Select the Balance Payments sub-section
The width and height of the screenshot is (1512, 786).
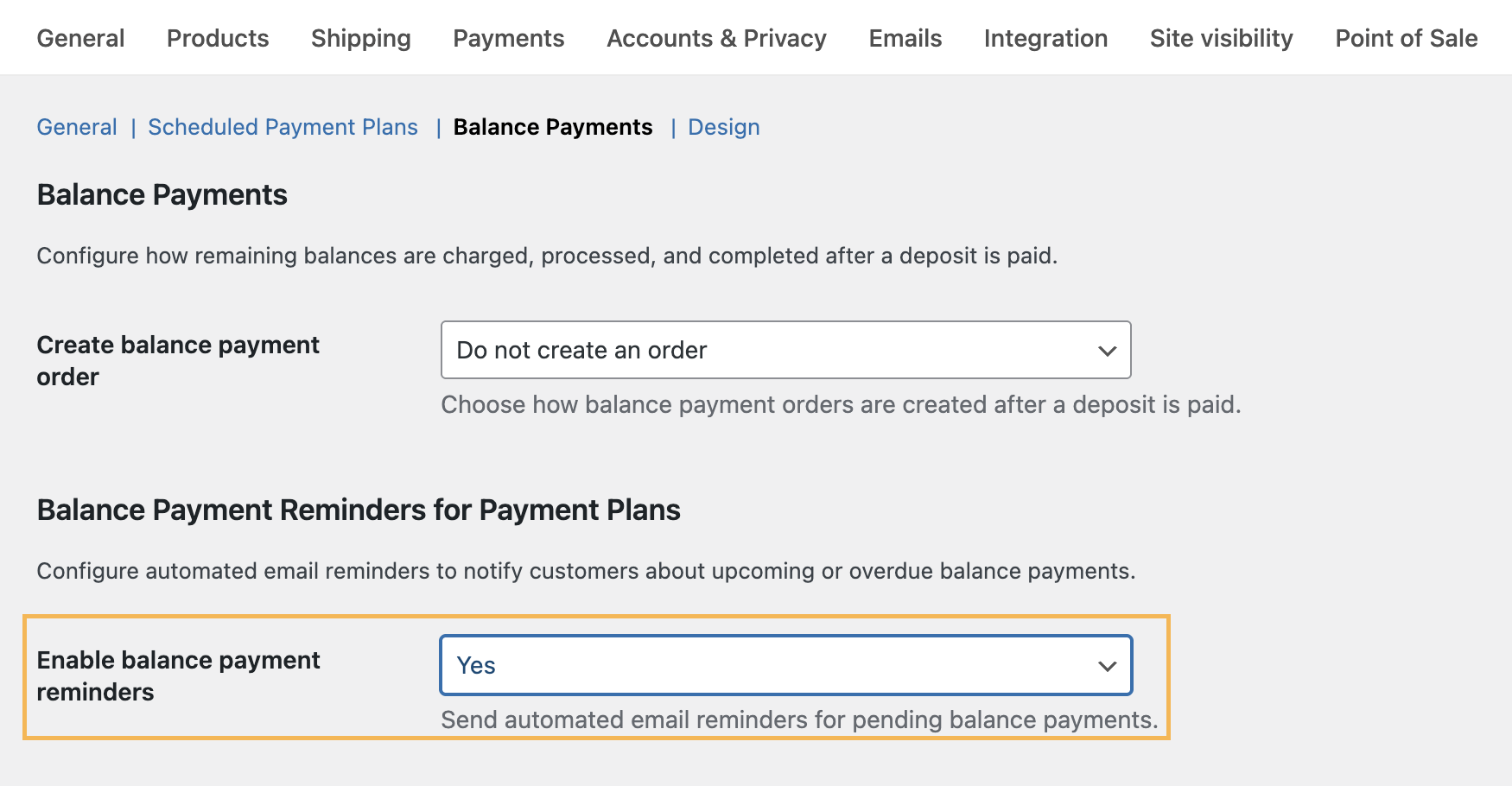click(553, 127)
